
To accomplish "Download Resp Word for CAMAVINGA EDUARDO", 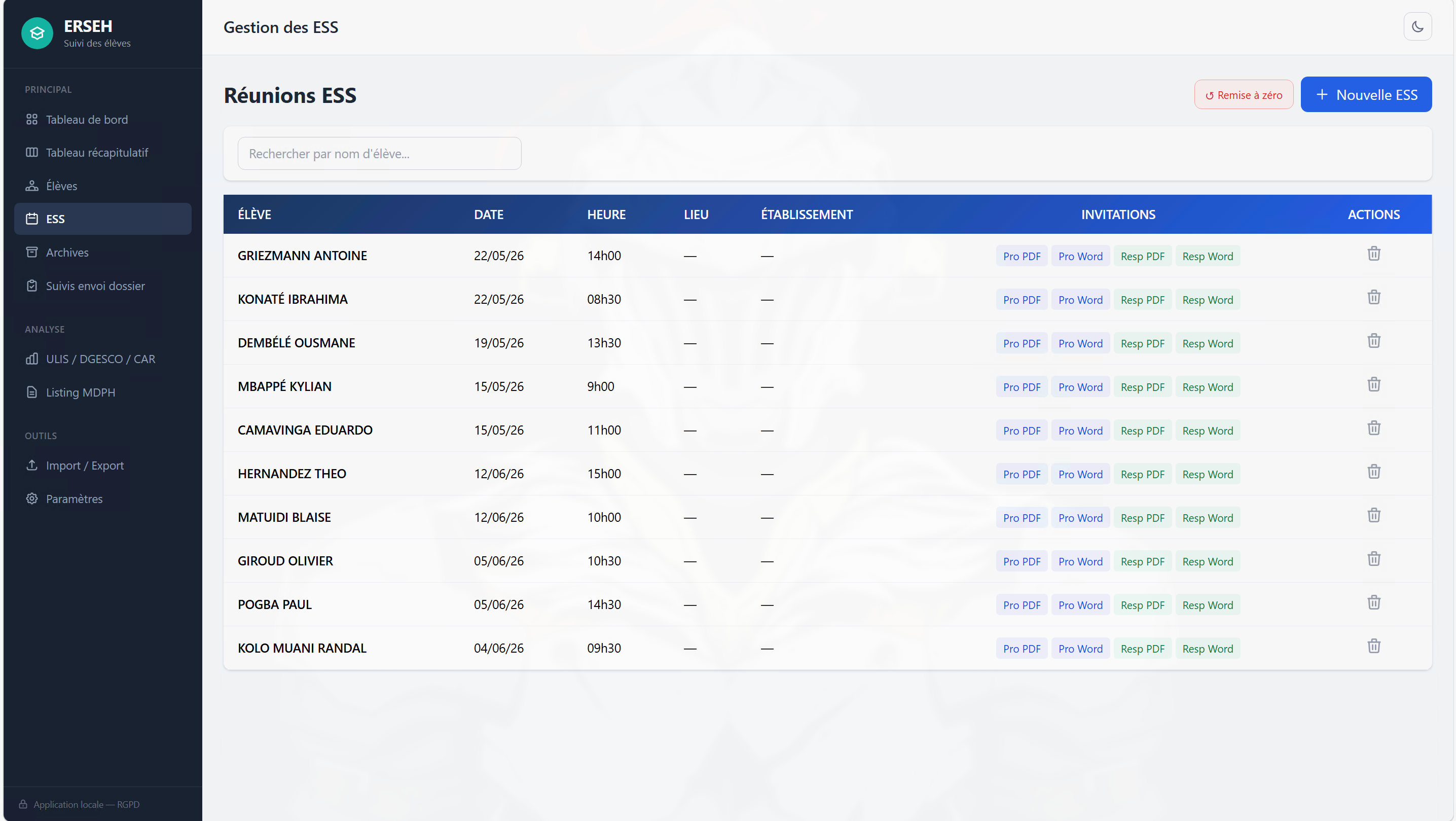I will pyautogui.click(x=1207, y=431).
